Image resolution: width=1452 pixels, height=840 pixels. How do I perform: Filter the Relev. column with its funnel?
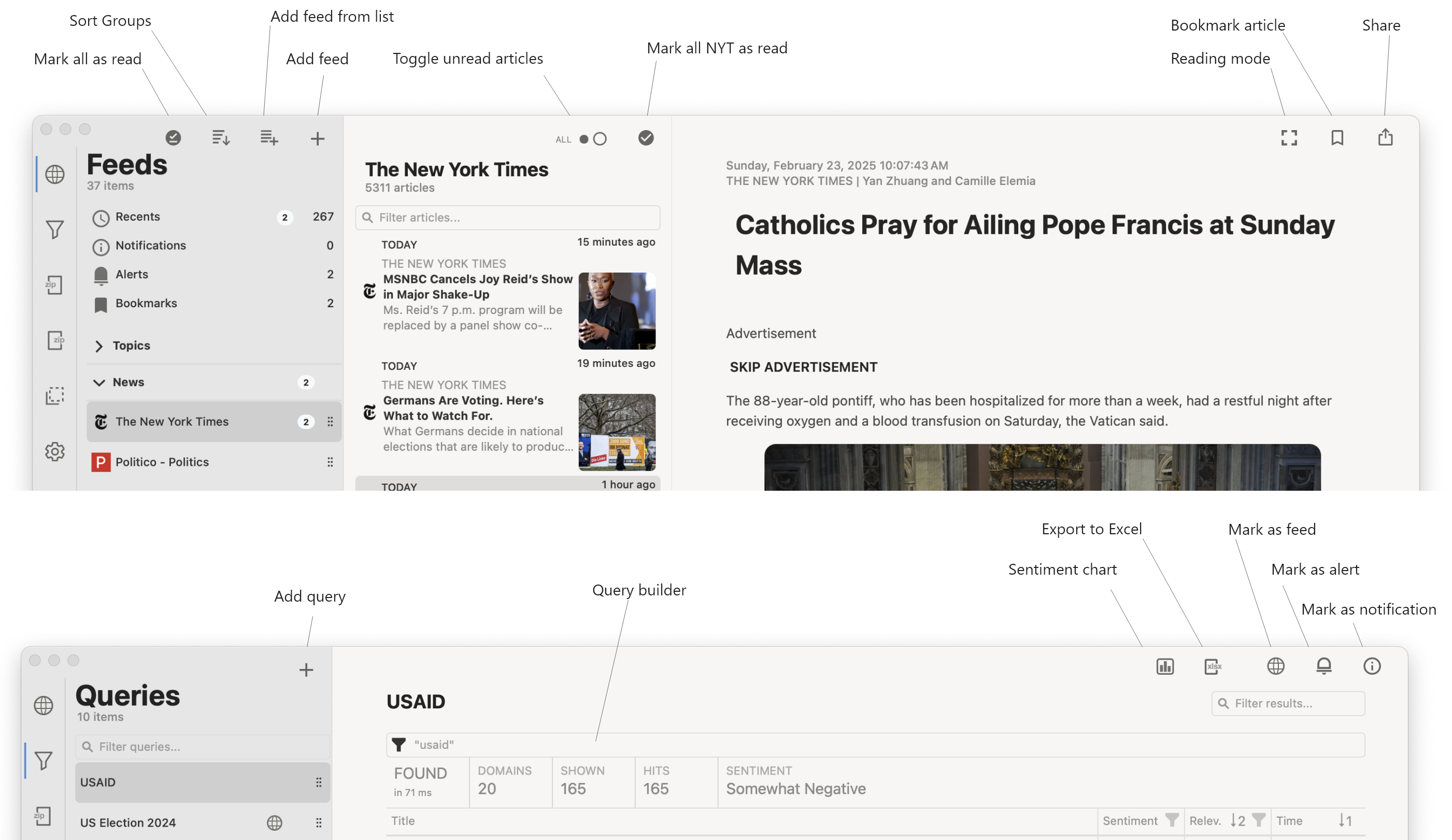coord(1259,820)
